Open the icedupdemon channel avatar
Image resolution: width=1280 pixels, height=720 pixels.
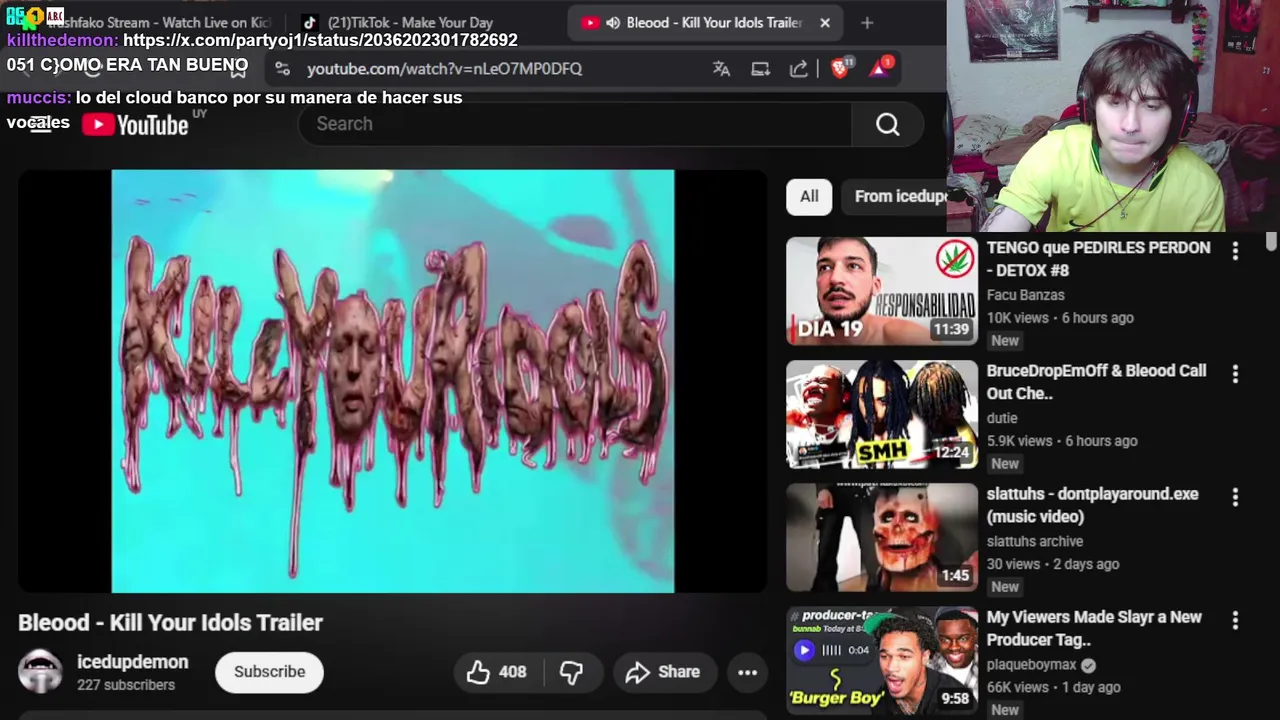(40, 672)
